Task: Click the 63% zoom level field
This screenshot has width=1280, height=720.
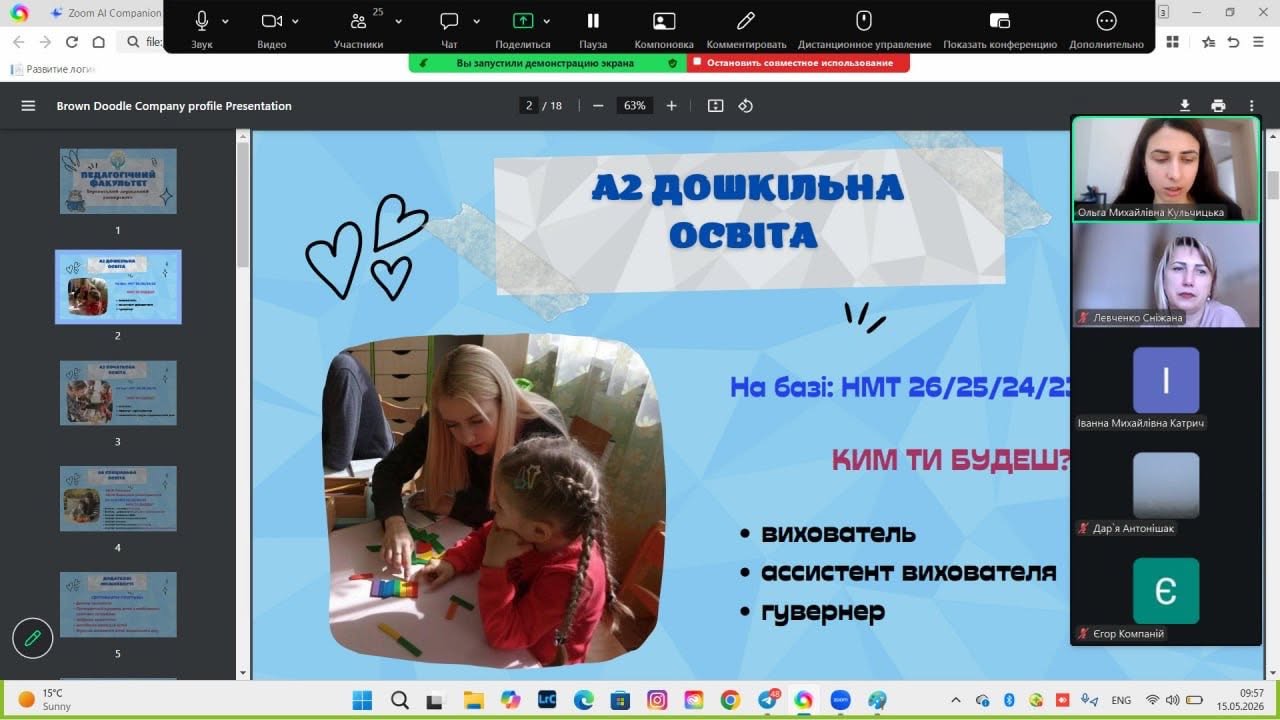Action: pos(634,106)
